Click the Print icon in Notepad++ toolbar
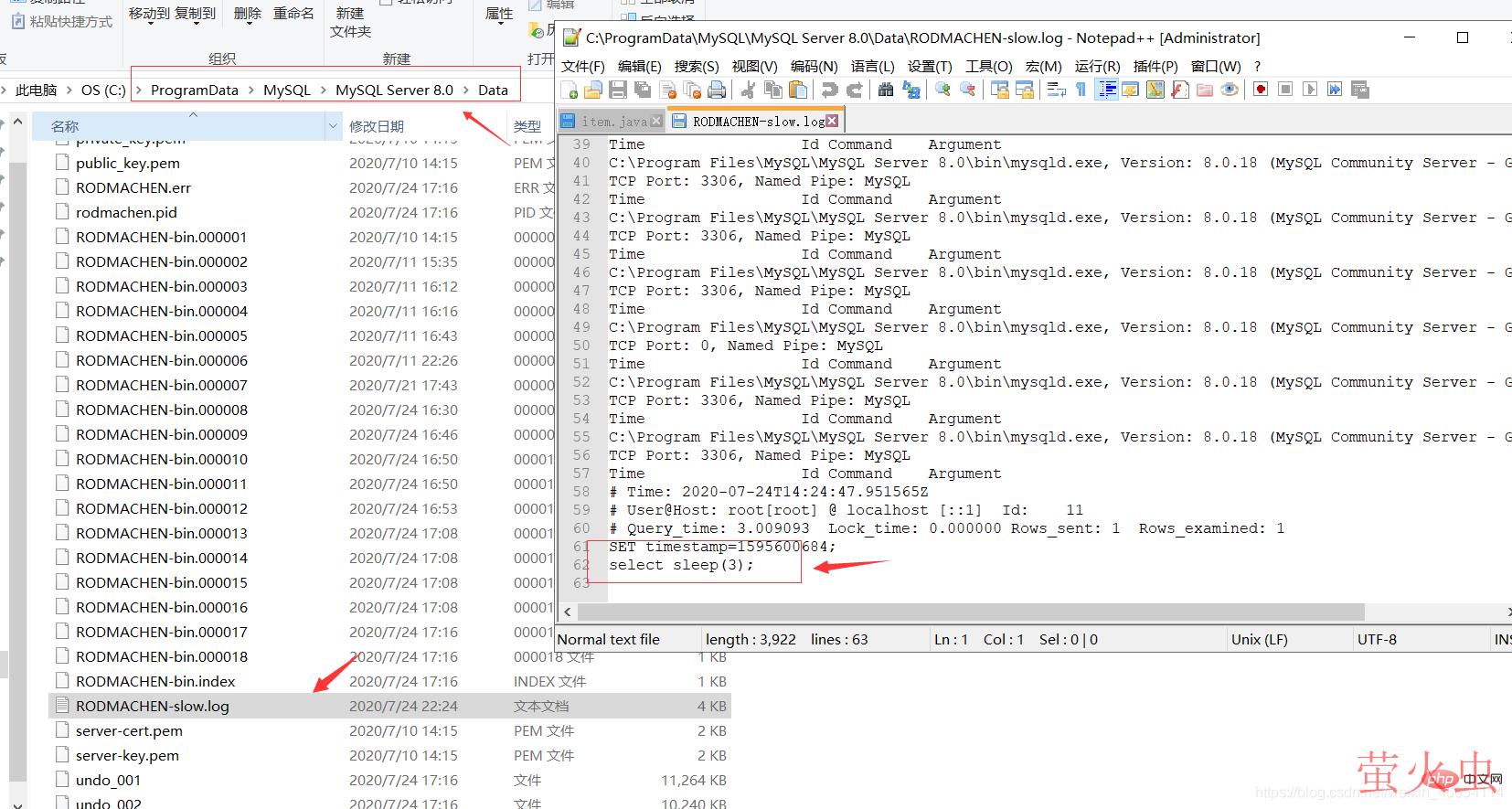 coord(717,90)
